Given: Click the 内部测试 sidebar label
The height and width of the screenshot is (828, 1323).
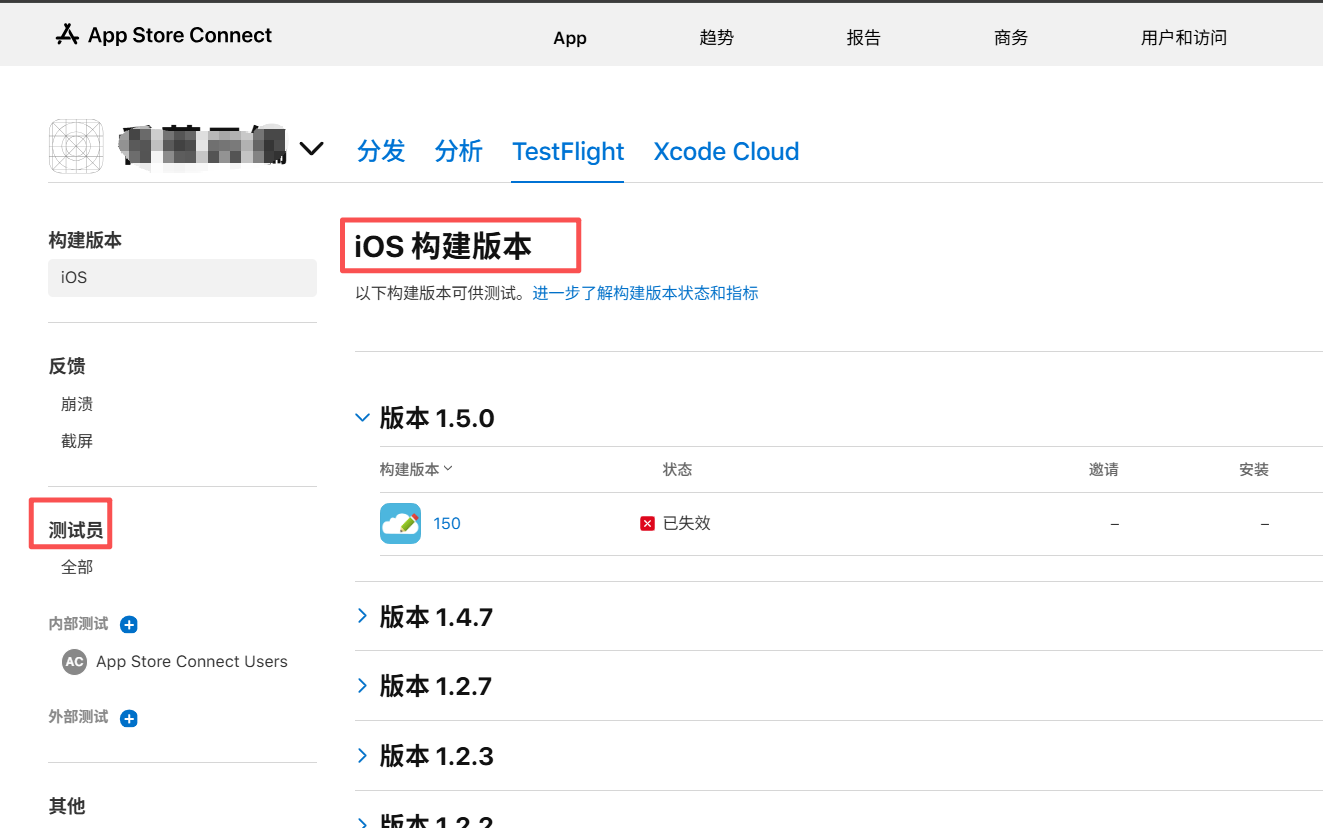Looking at the screenshot, I should (78, 624).
